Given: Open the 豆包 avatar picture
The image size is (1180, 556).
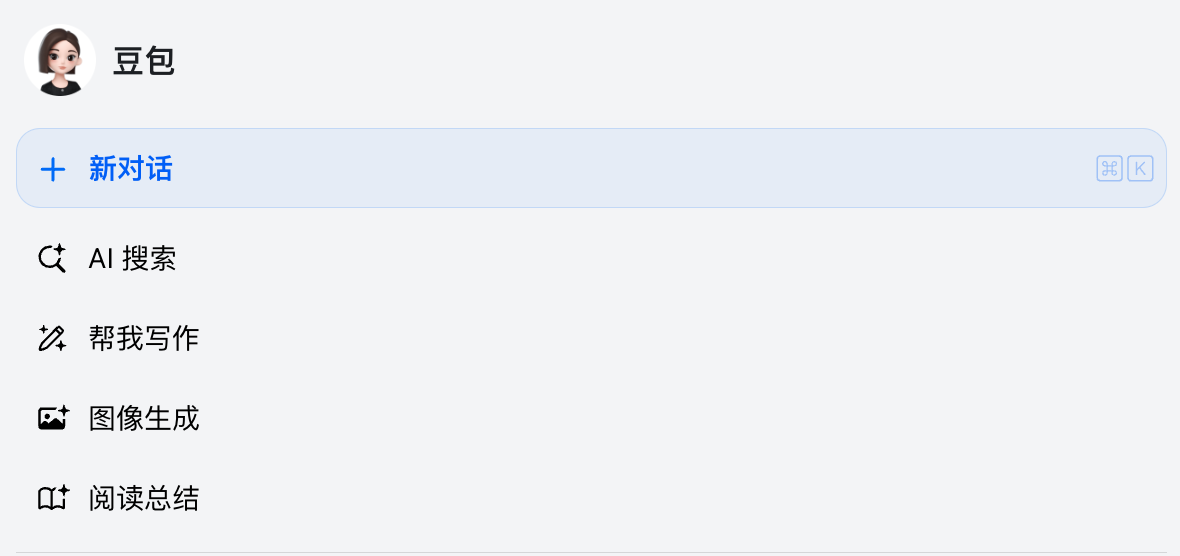Looking at the screenshot, I should (x=60, y=60).
